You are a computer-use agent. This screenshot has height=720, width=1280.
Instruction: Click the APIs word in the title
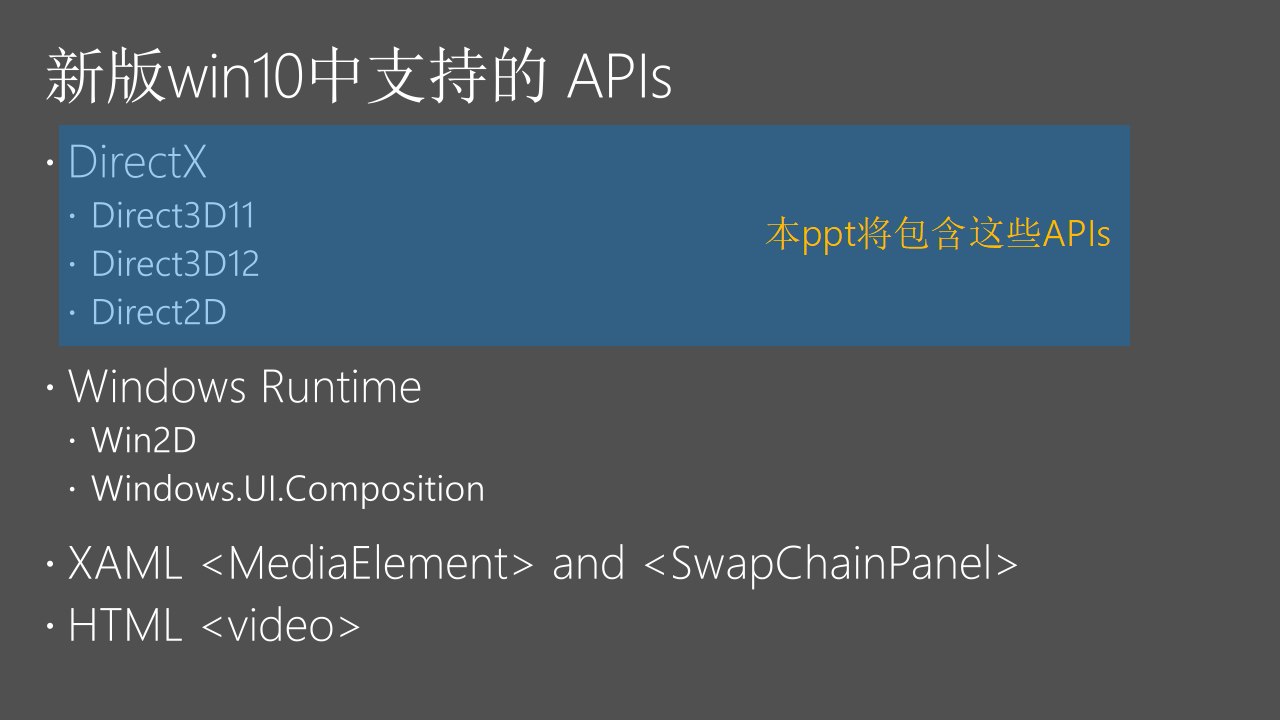(620, 78)
